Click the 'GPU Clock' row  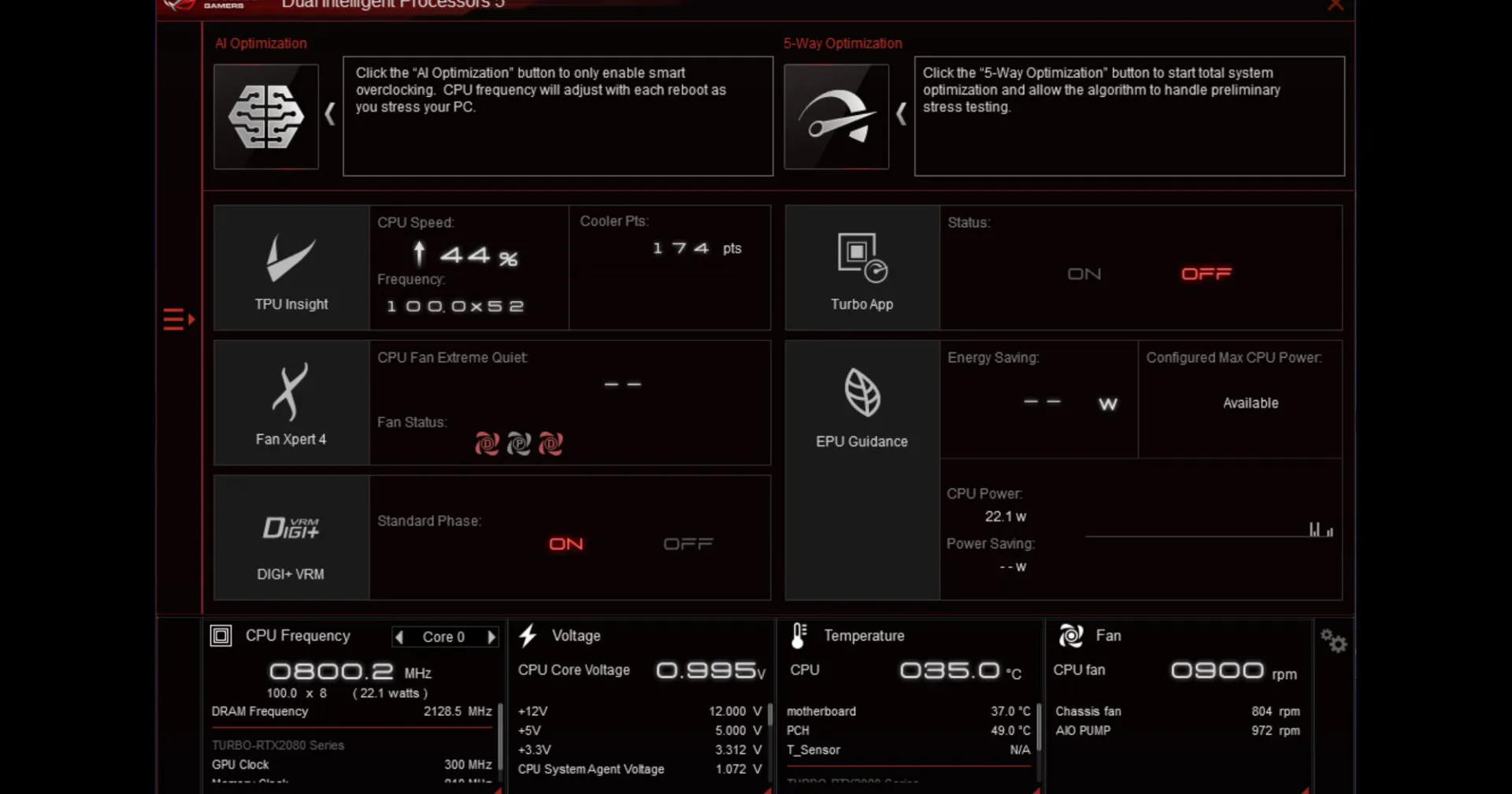pyautogui.click(x=351, y=765)
